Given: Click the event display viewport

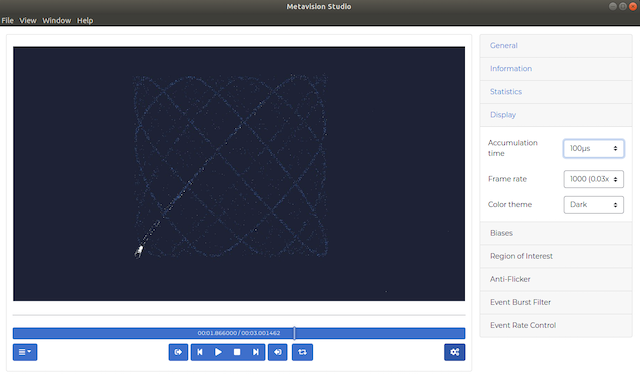Looking at the screenshot, I should (x=239, y=174).
